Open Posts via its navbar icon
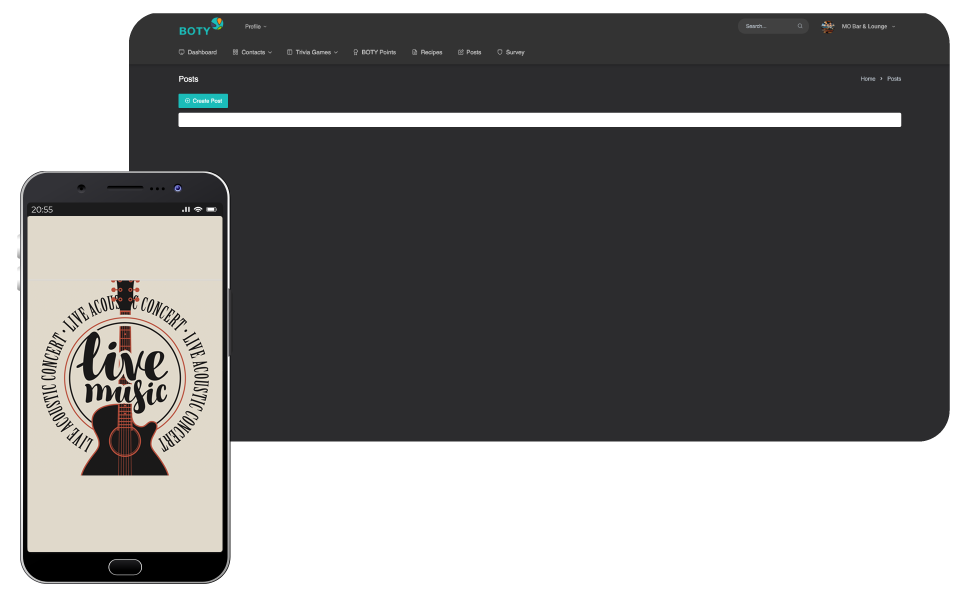Screen dimensions: 970x600 pos(460,52)
